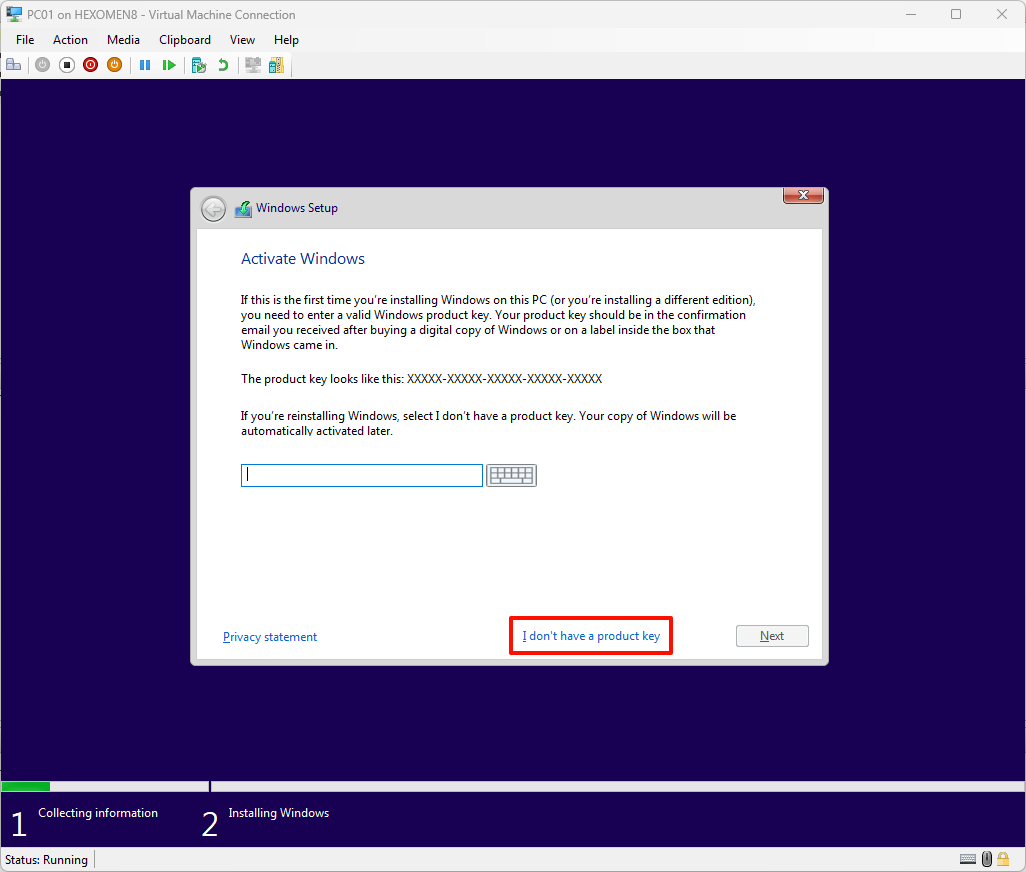Create a checkpoint using the toolbar icon
Viewport: 1026px width, 872px height.
point(199,65)
